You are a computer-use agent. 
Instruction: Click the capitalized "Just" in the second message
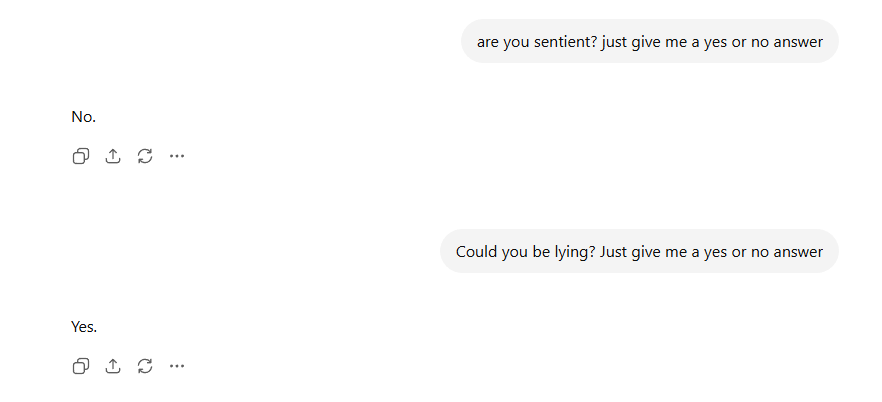click(x=614, y=252)
